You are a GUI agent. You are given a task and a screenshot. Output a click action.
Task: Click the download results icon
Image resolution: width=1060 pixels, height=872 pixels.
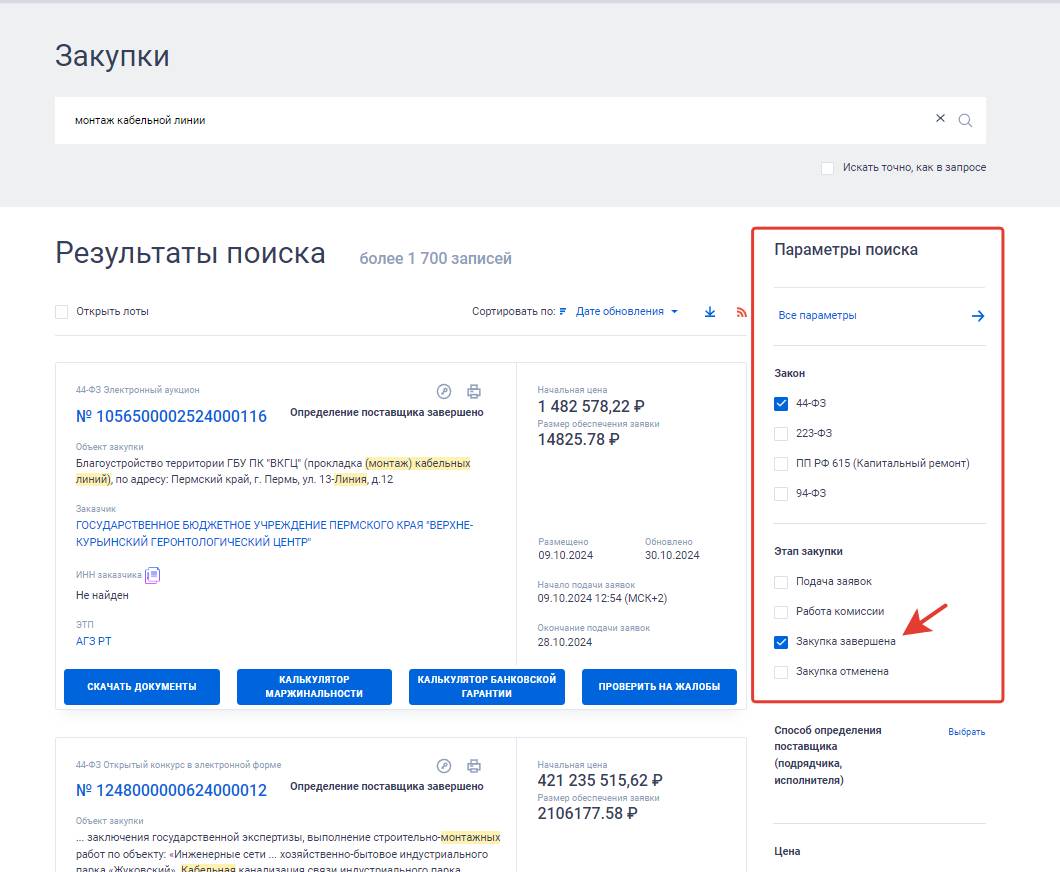click(710, 311)
